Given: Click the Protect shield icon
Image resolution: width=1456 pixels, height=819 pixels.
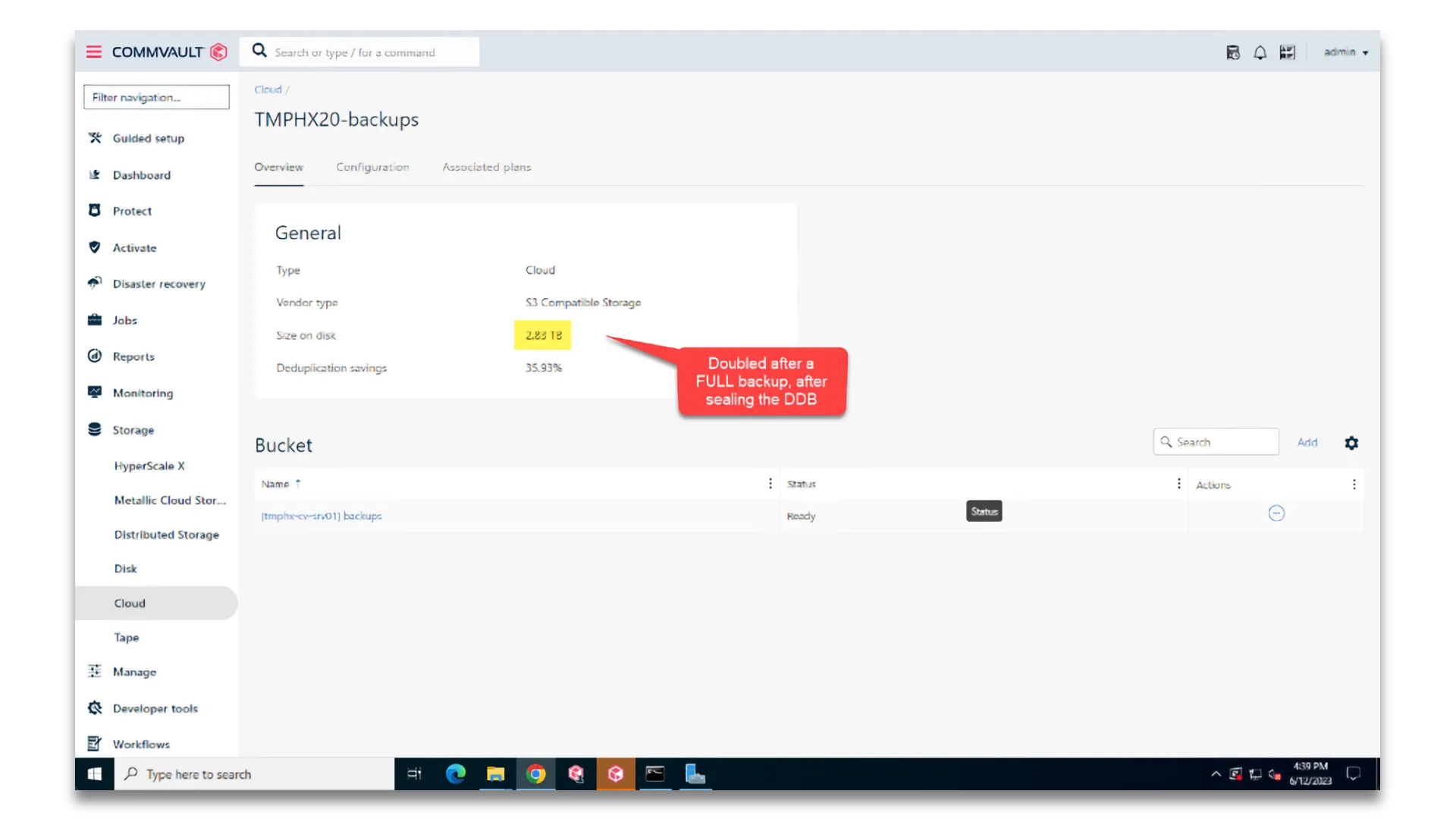Looking at the screenshot, I should pos(95,210).
